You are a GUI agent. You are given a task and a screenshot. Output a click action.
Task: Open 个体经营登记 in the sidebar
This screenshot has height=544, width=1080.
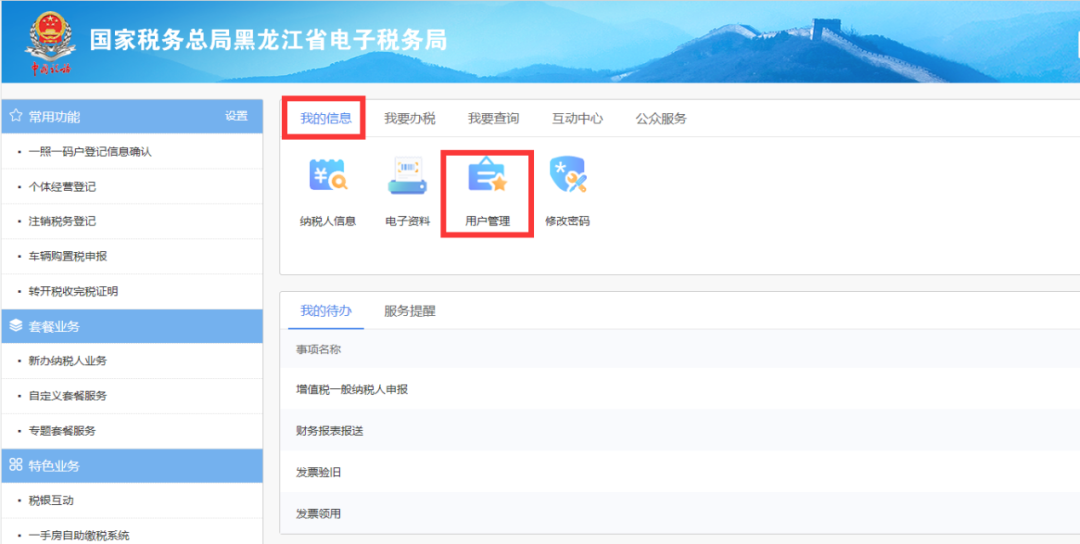click(62, 187)
